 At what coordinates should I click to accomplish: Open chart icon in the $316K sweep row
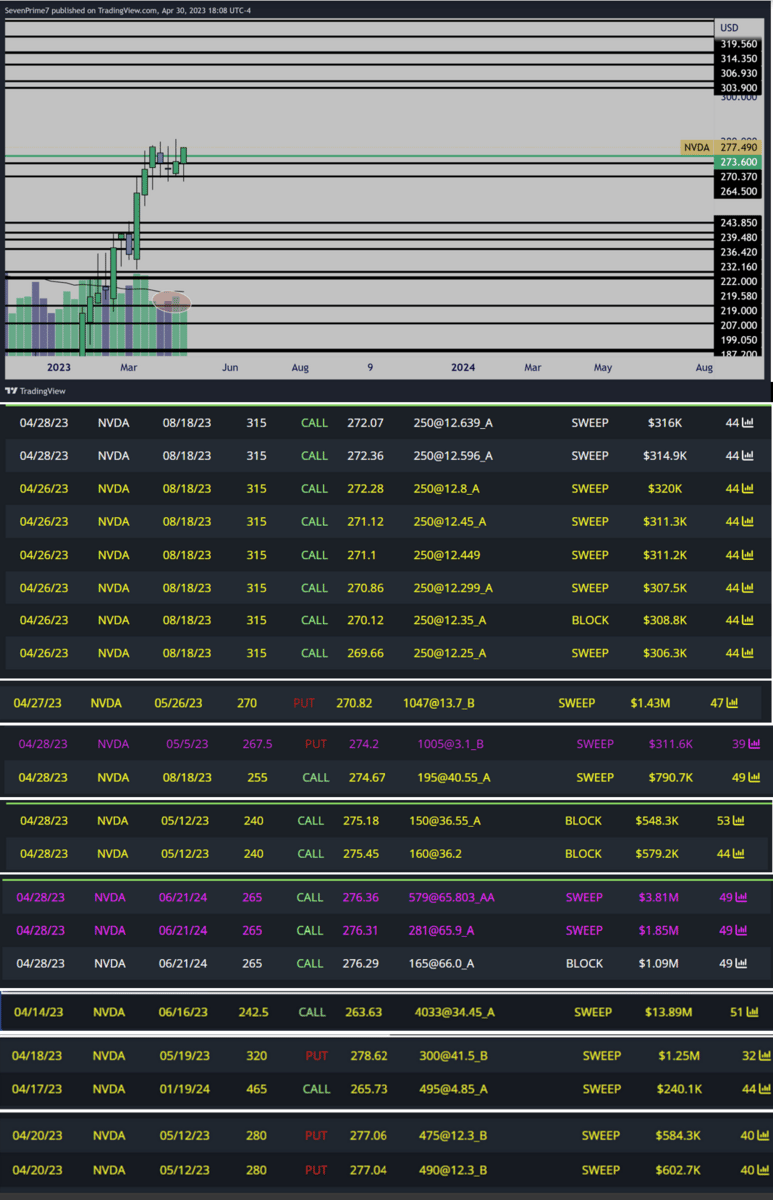click(748, 423)
